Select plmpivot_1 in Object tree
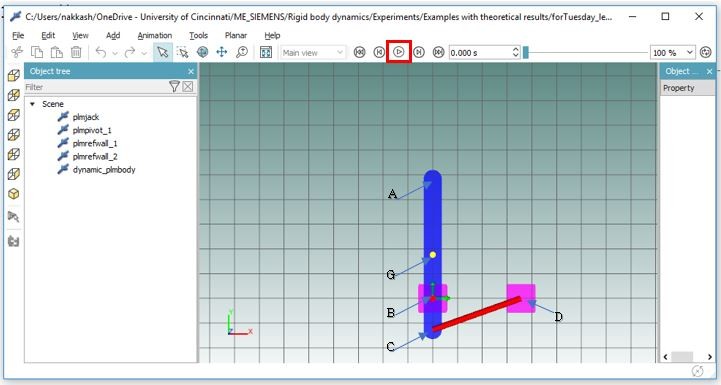 (92, 130)
